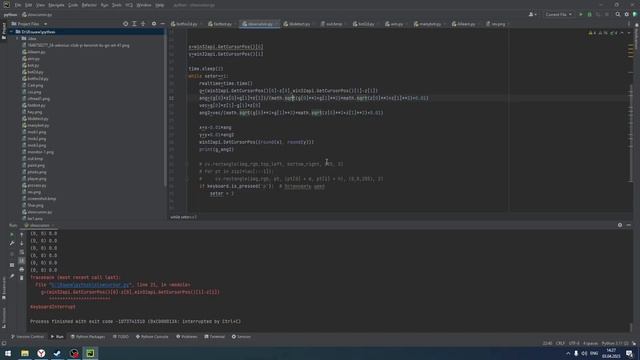Click the Debug bug icon in toolbar

589,14
